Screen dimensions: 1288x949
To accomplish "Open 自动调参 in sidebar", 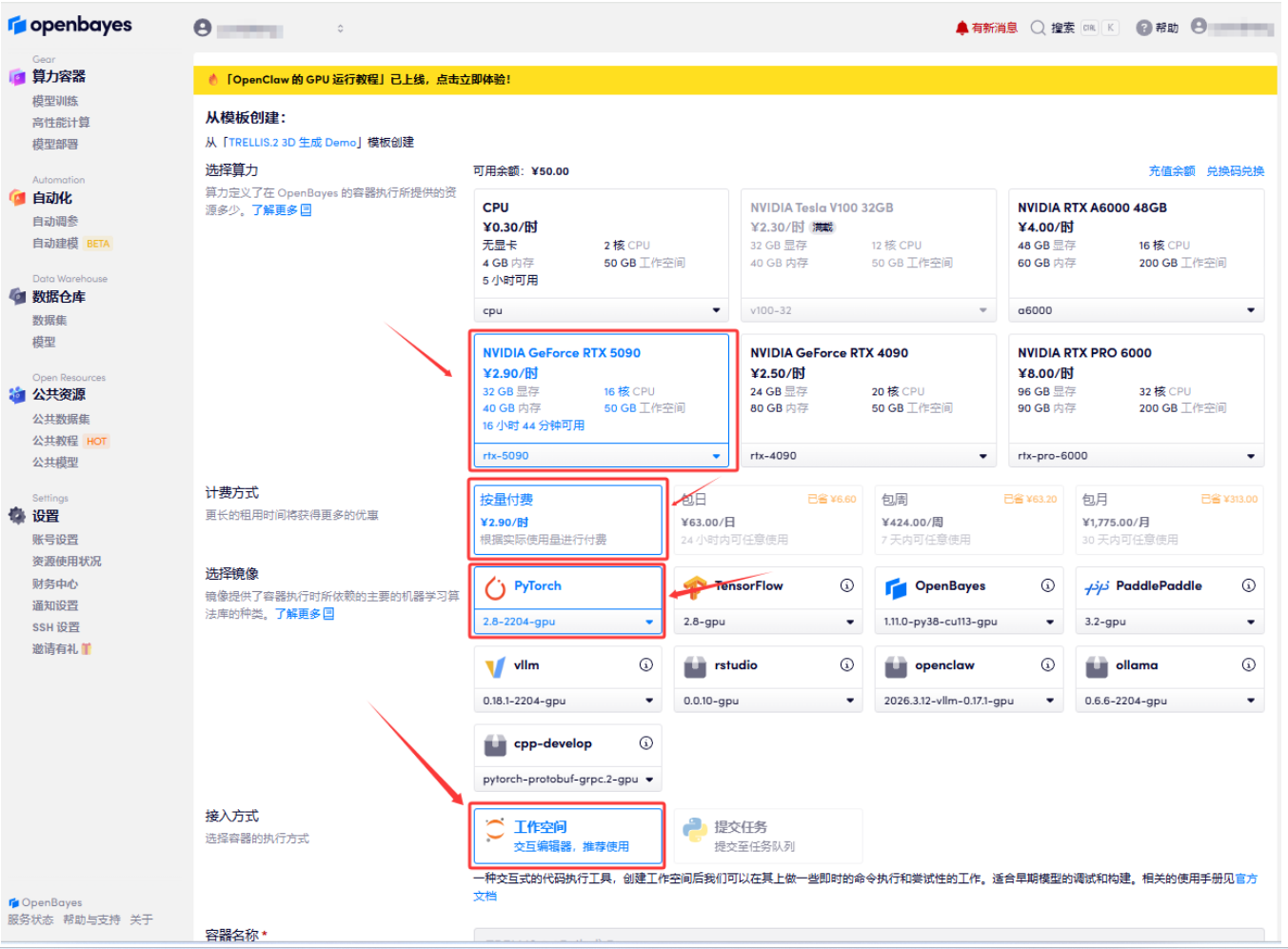I will tap(55, 222).
